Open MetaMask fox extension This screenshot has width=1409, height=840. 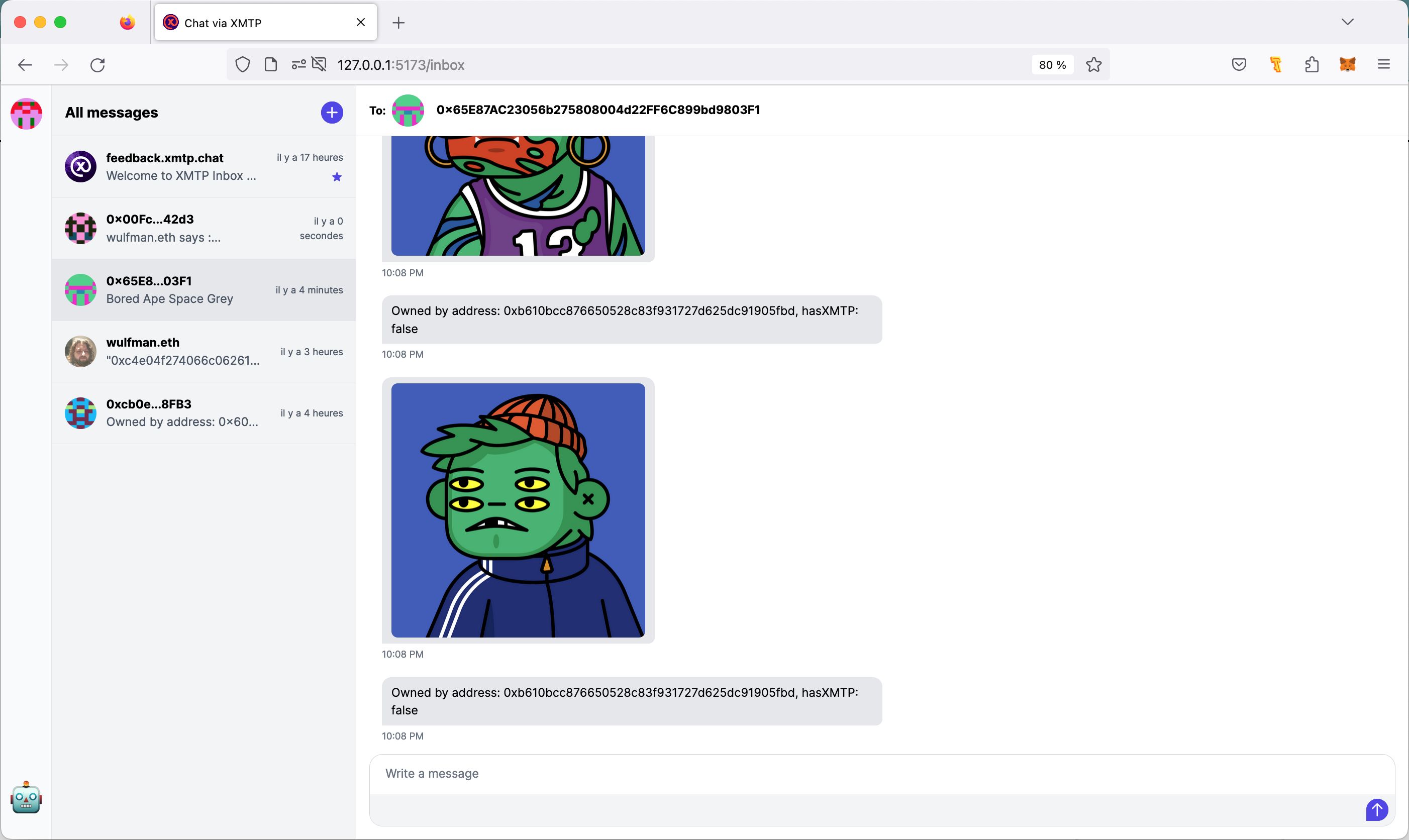point(1347,65)
